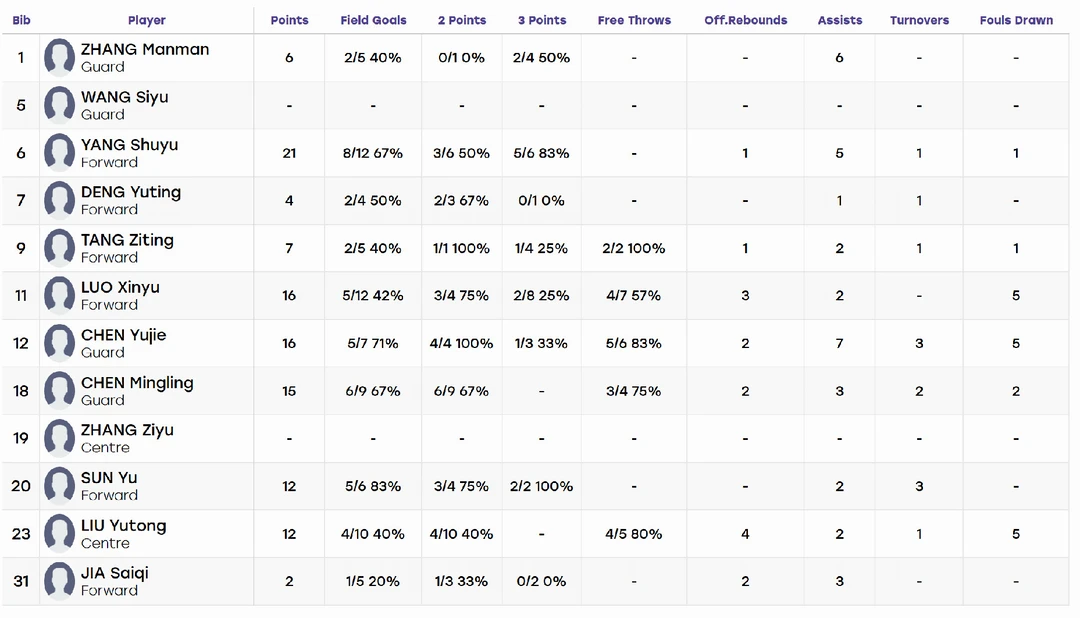
Task: Sort by Assists column header
Action: pyautogui.click(x=840, y=20)
